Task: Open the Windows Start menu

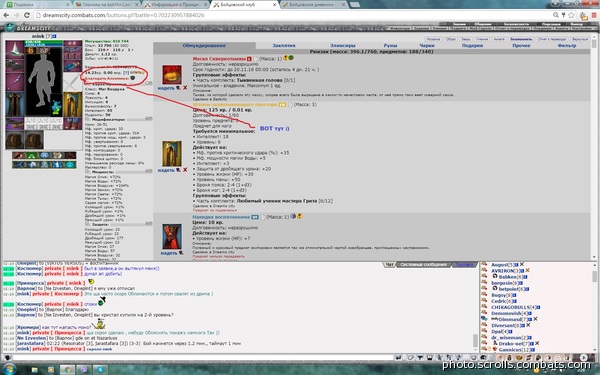Action: coord(8,369)
